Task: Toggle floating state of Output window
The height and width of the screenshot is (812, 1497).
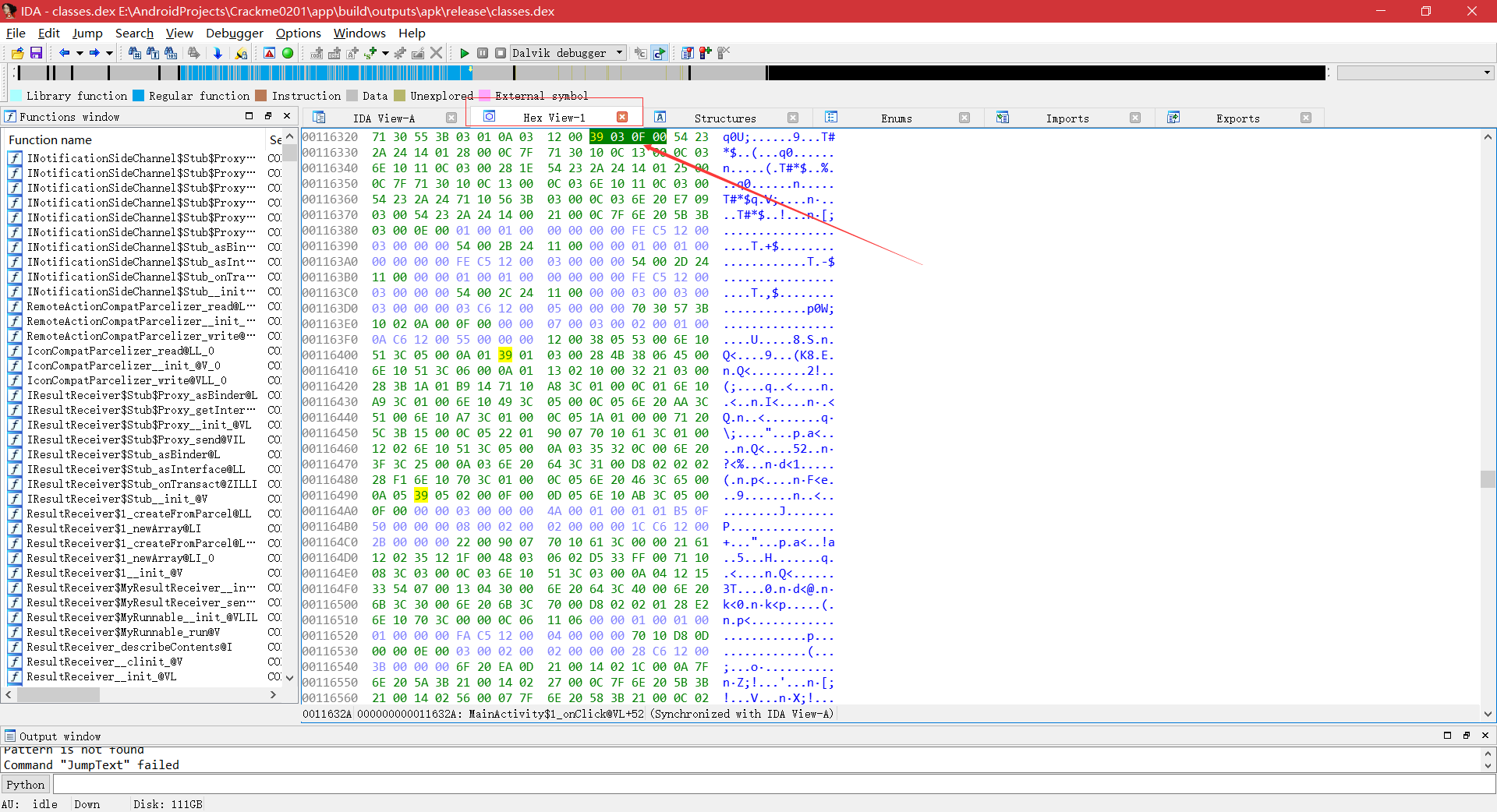Action: coord(1466,735)
